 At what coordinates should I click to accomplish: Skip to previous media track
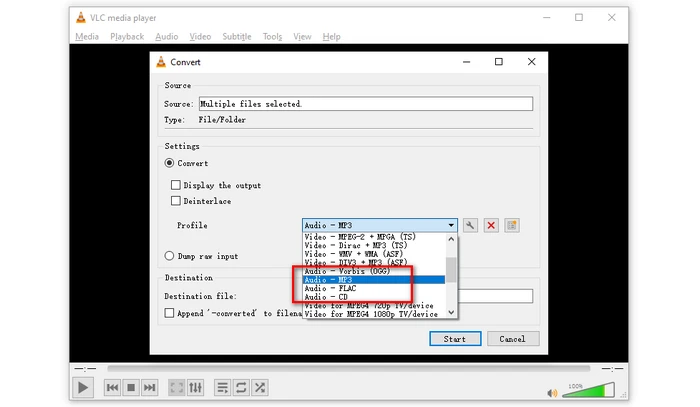113,387
